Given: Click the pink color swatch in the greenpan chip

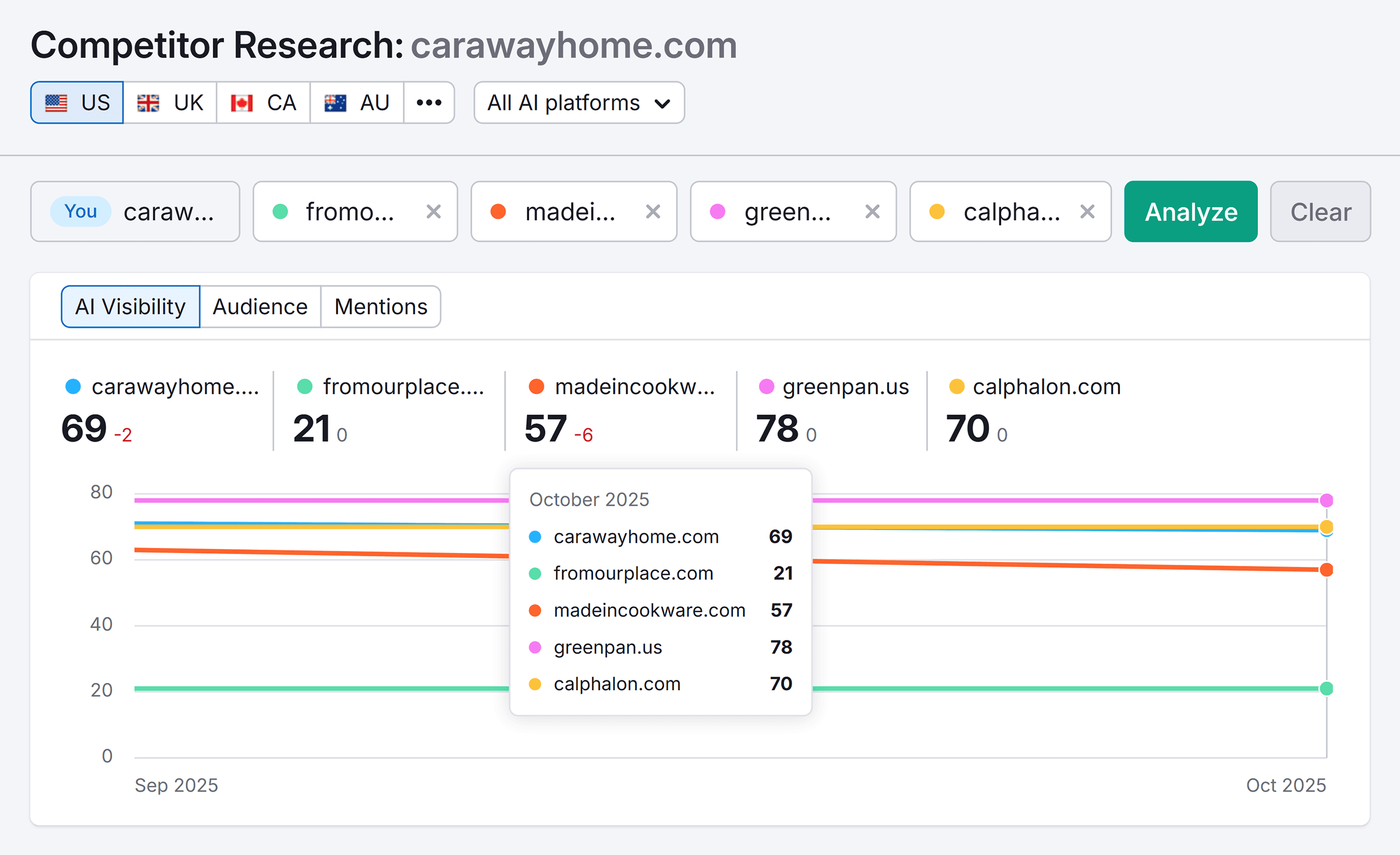Looking at the screenshot, I should tap(718, 211).
